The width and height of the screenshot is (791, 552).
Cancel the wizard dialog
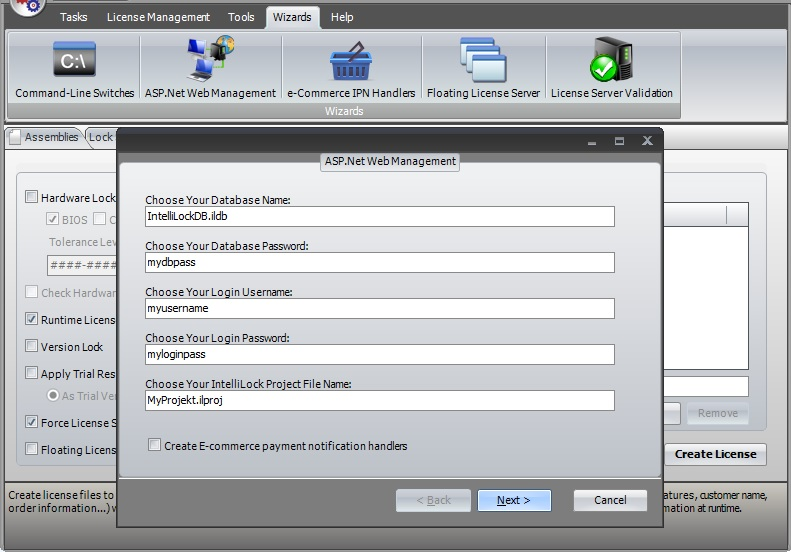(x=610, y=500)
